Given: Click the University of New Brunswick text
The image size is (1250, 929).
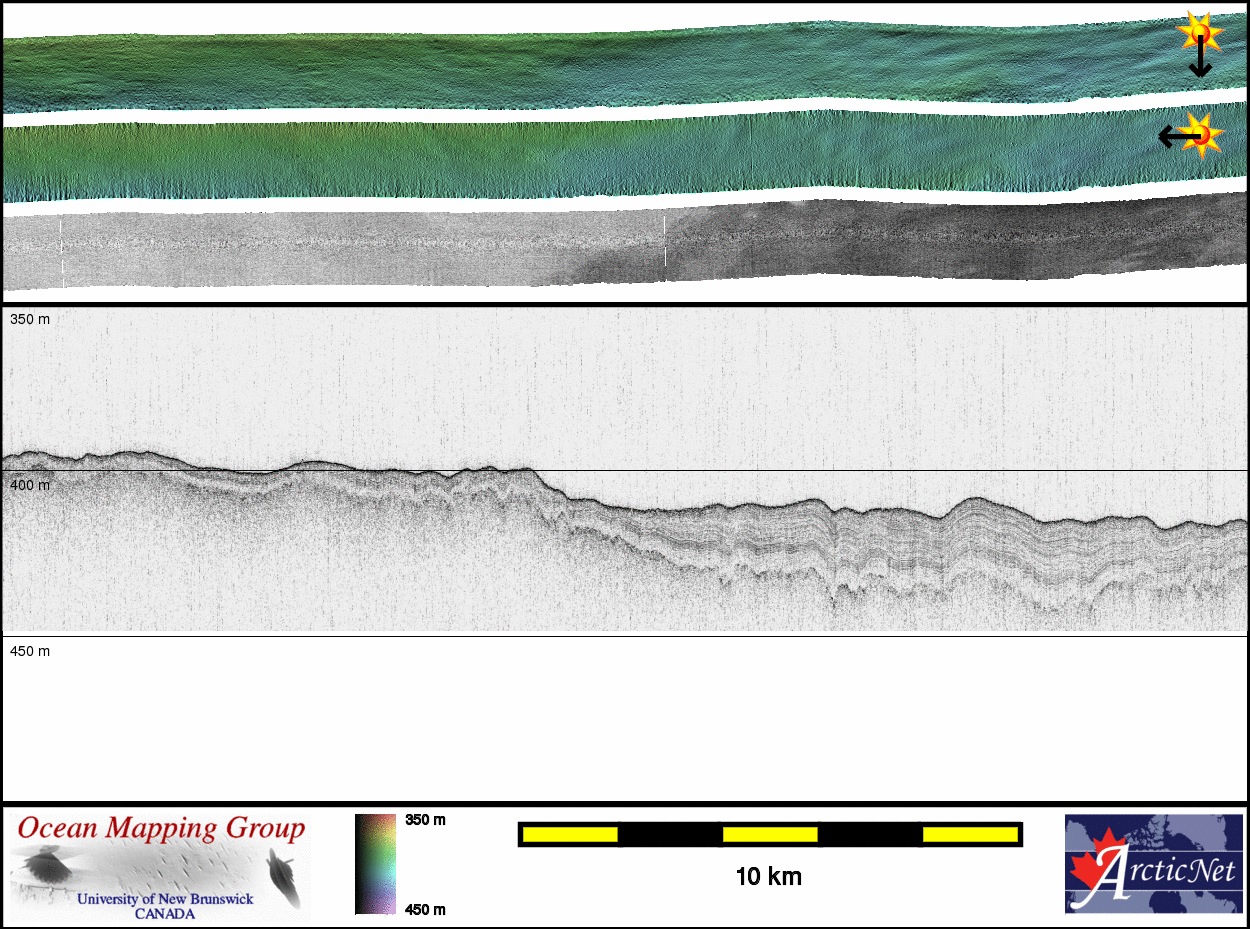Looking at the screenshot, I should (x=165, y=899).
